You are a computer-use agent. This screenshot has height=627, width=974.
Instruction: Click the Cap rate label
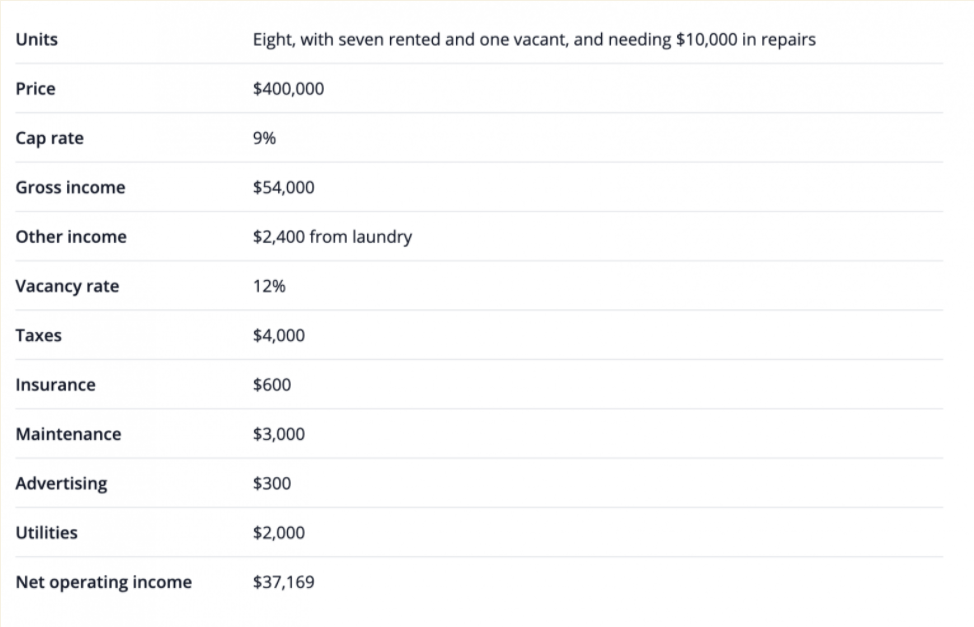pos(50,138)
